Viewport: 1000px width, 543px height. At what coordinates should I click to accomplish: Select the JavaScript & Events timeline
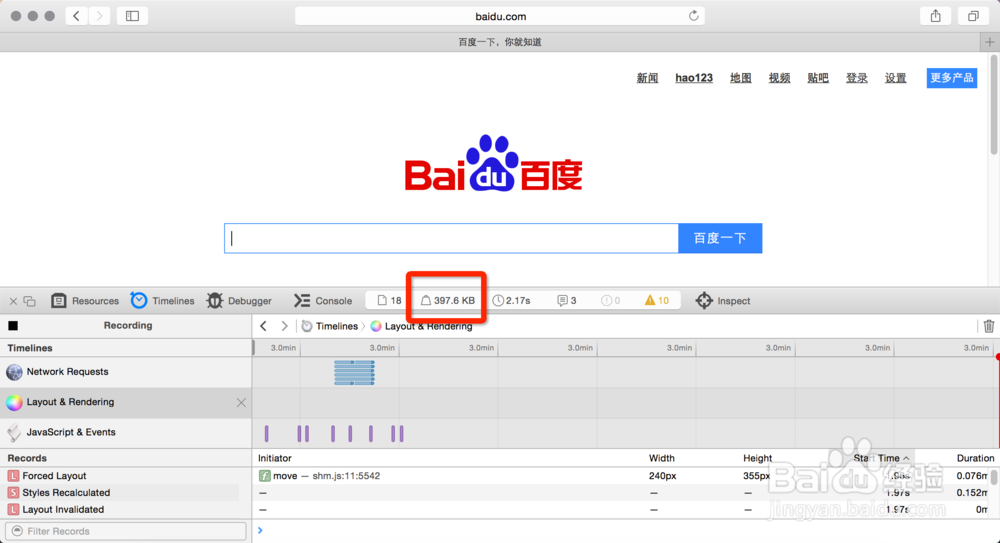[x=126, y=433]
